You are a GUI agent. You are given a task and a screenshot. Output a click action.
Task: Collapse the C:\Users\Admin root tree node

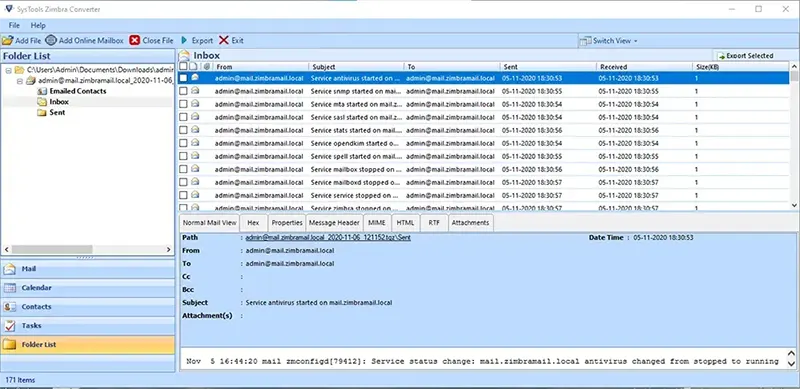9,70
